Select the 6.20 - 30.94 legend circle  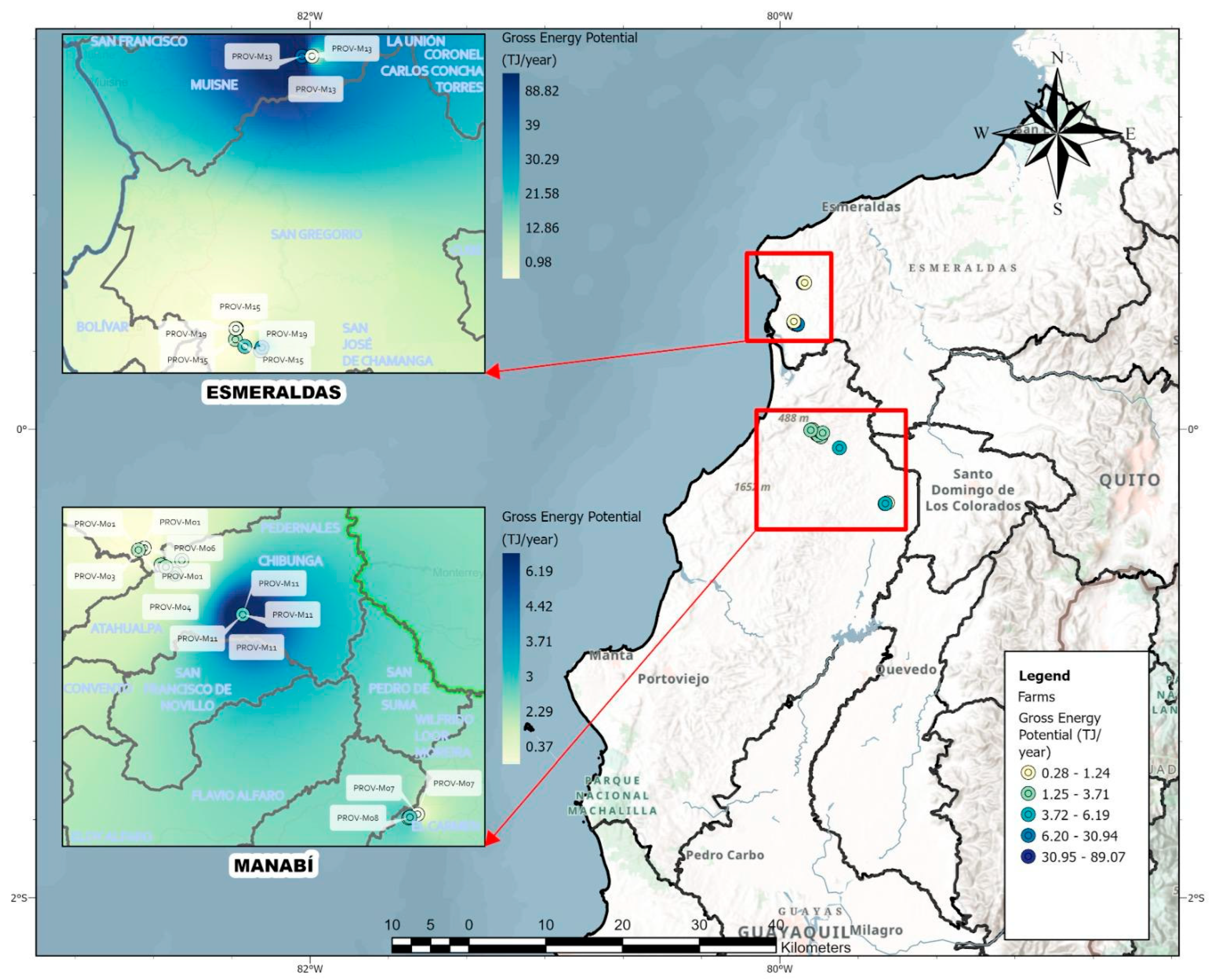(1029, 836)
